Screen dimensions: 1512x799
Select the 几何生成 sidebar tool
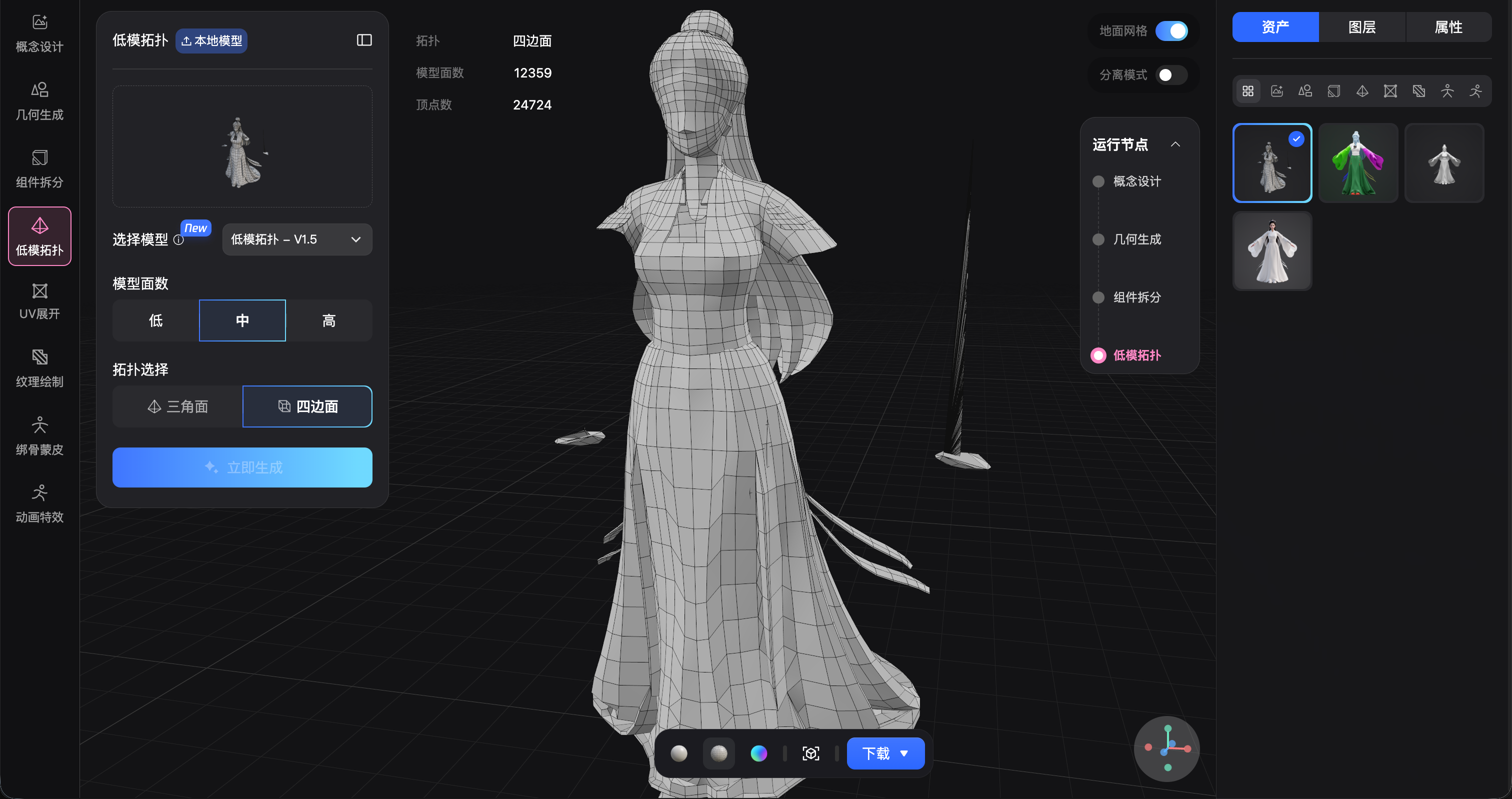[39, 101]
